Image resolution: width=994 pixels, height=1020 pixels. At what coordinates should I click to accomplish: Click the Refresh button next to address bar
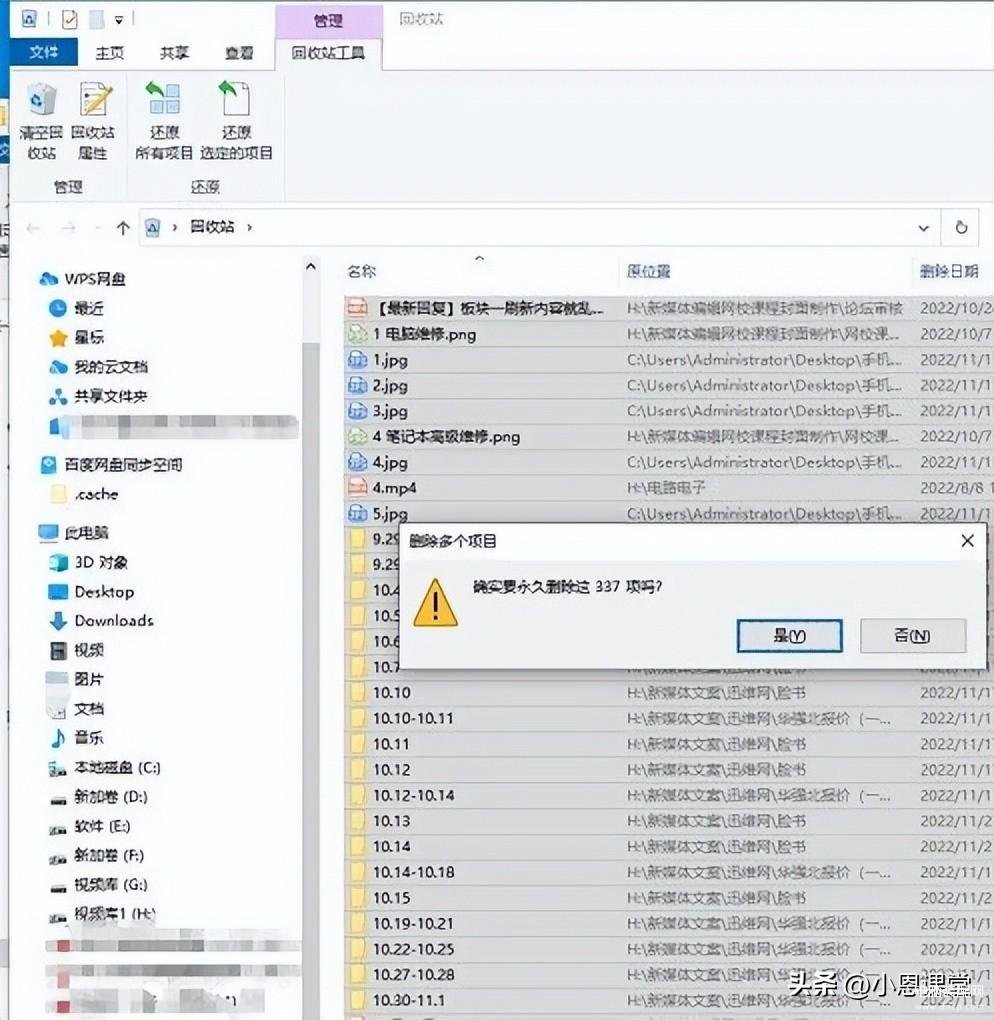point(961,228)
